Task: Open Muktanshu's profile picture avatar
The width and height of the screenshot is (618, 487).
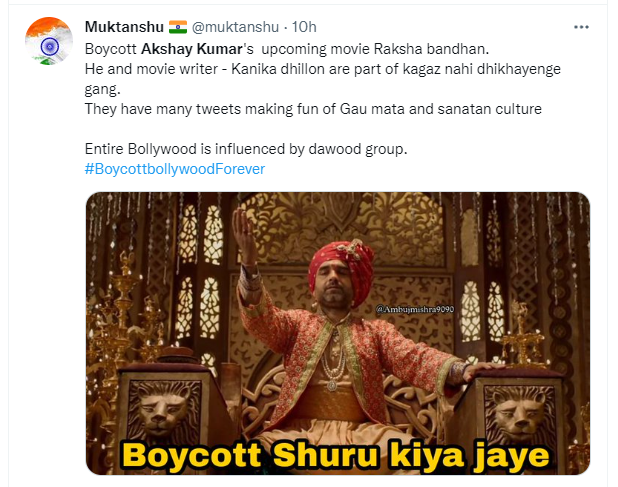Action: [49, 41]
